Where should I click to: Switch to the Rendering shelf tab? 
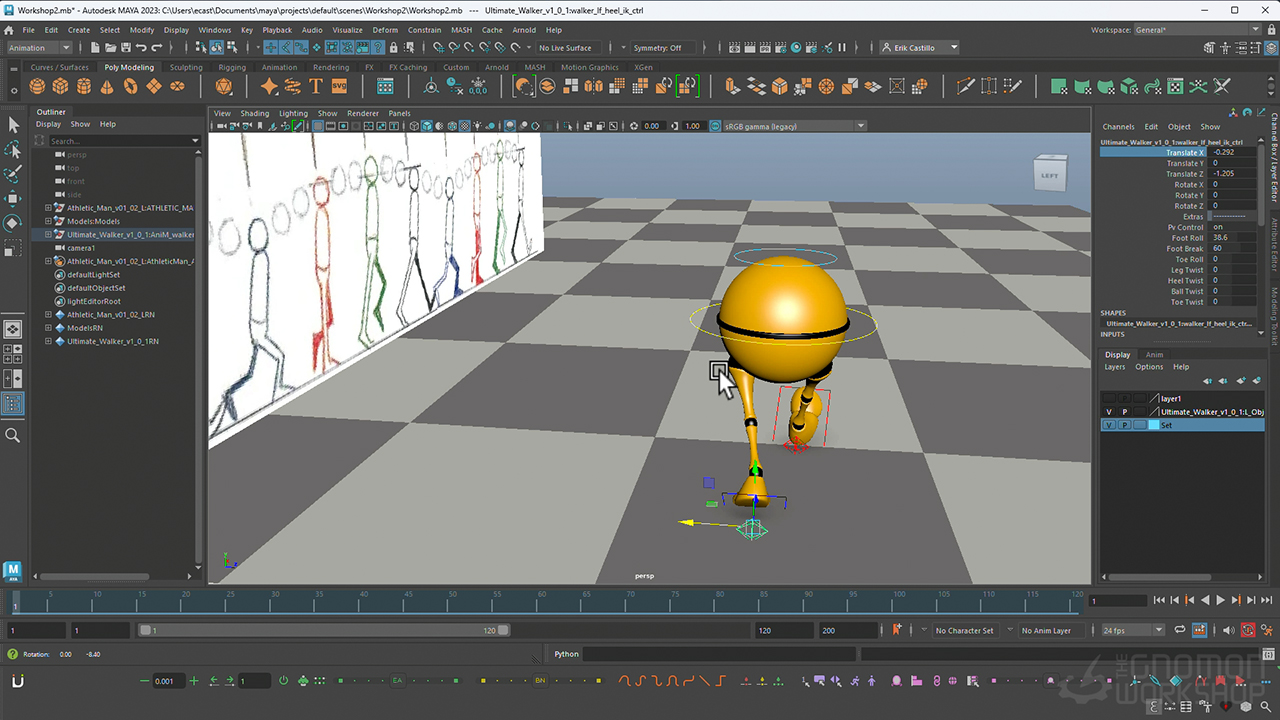tap(330, 67)
